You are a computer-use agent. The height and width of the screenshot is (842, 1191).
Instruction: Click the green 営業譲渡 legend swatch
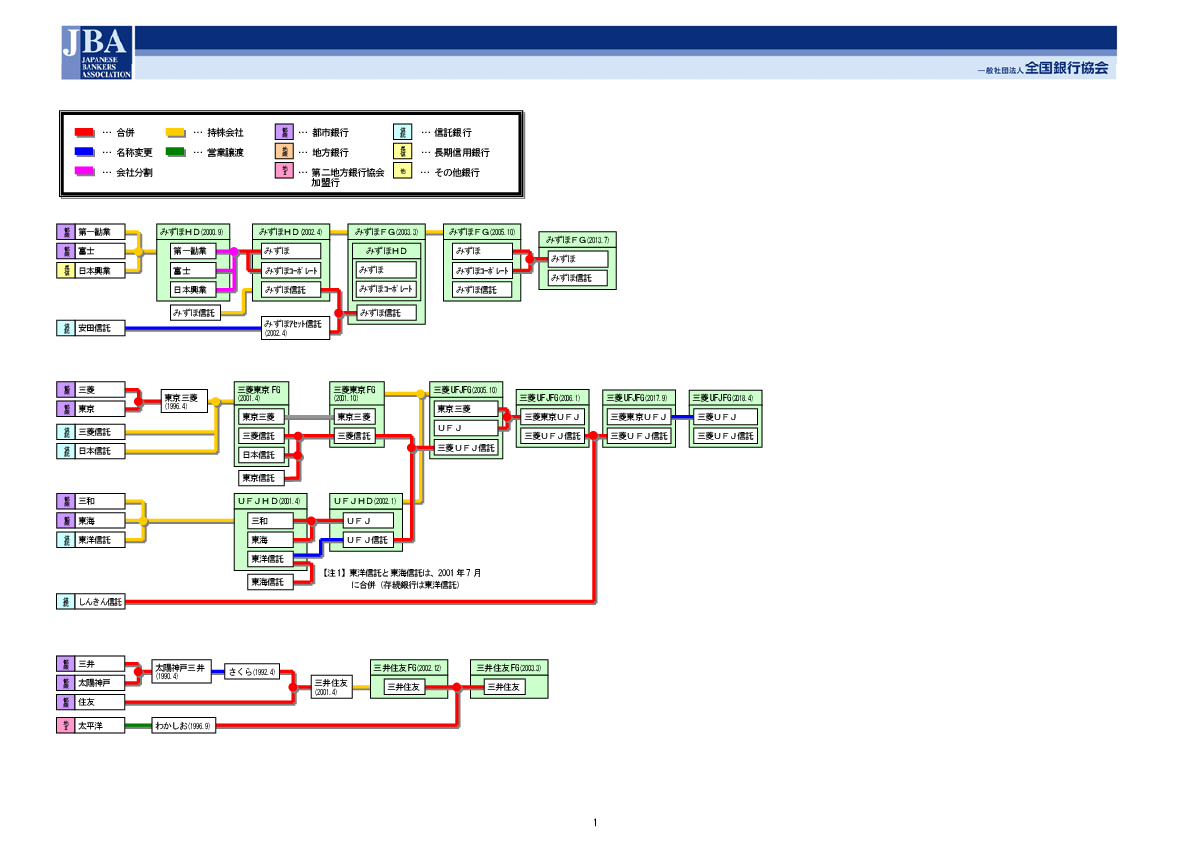[176, 152]
